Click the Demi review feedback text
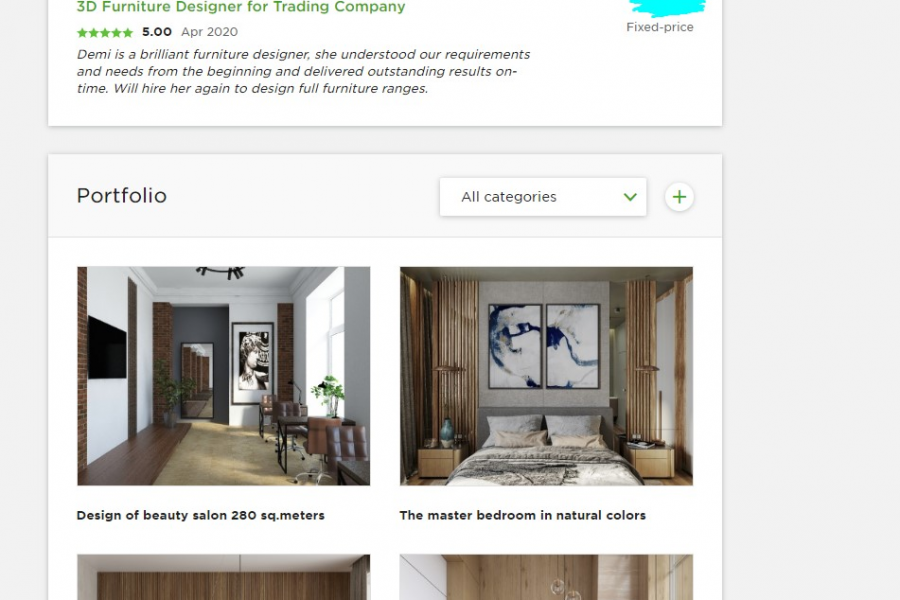 click(303, 71)
